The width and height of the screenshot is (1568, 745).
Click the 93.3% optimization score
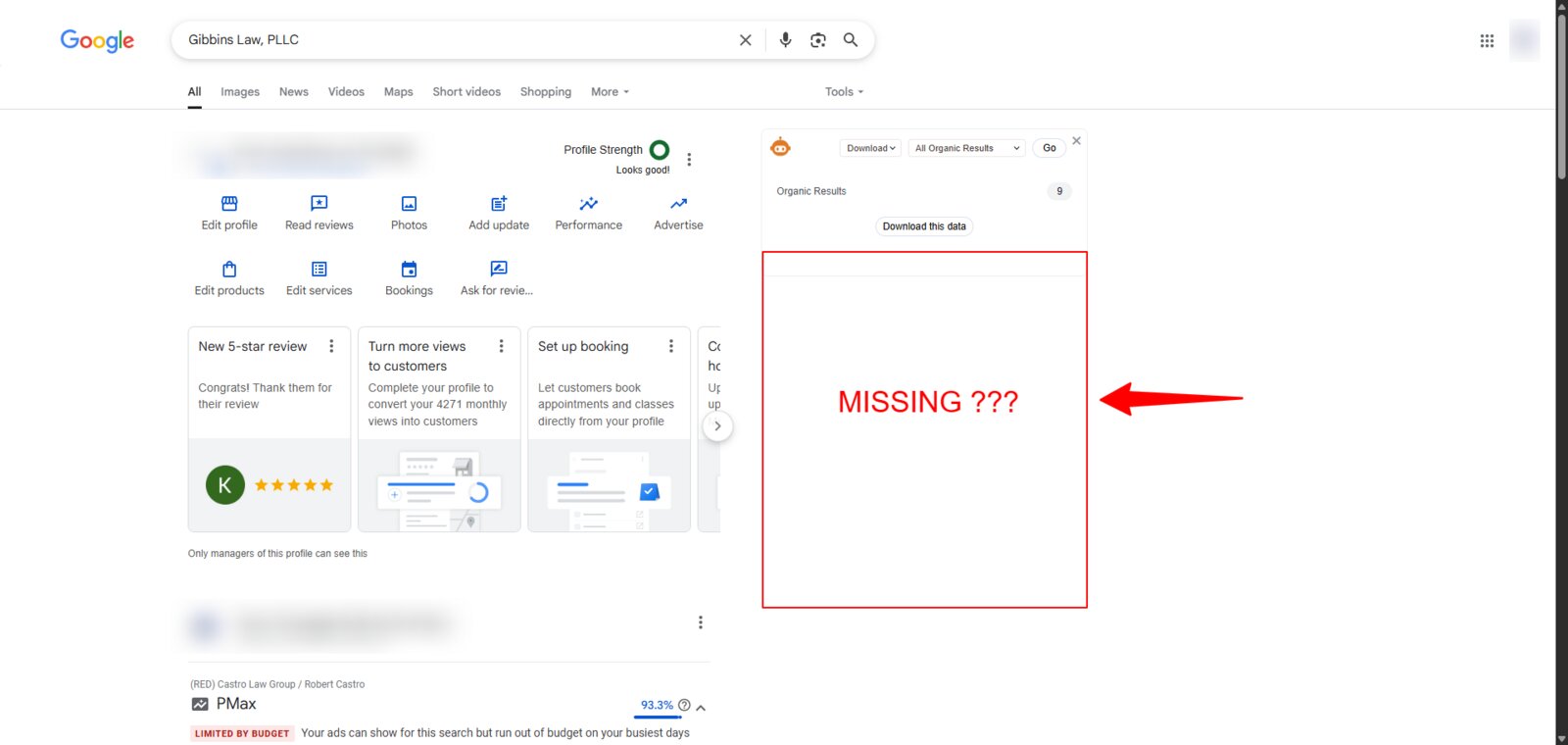(x=657, y=705)
